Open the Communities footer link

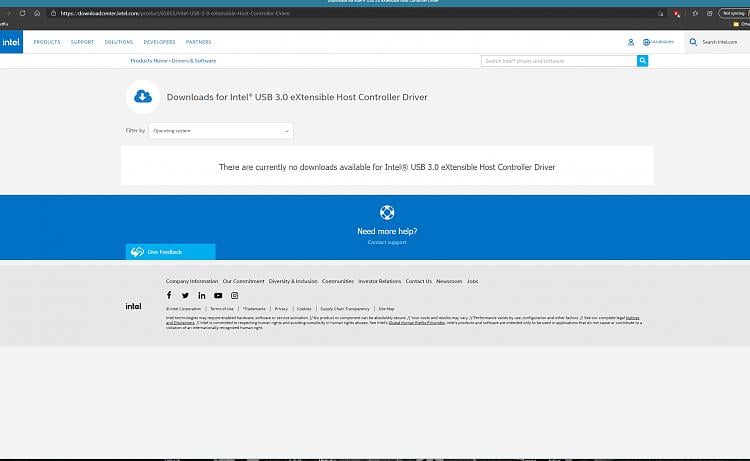pyautogui.click(x=338, y=281)
